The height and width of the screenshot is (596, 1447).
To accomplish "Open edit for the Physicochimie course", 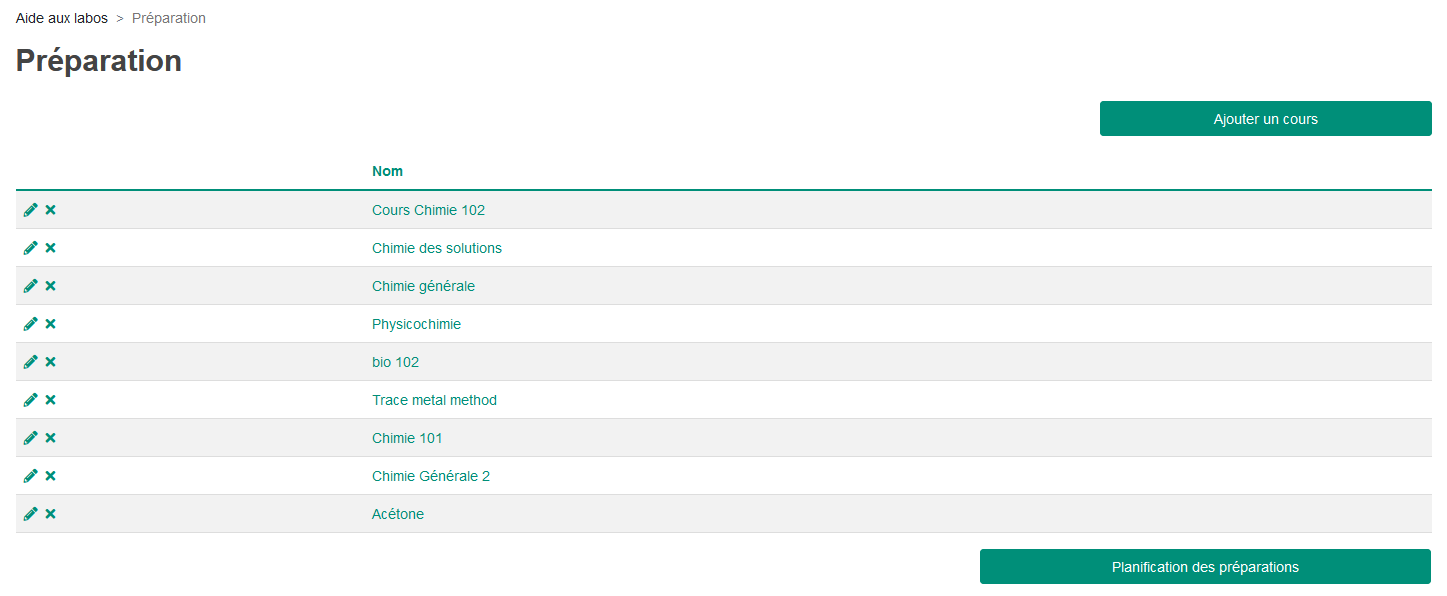I will coord(31,324).
